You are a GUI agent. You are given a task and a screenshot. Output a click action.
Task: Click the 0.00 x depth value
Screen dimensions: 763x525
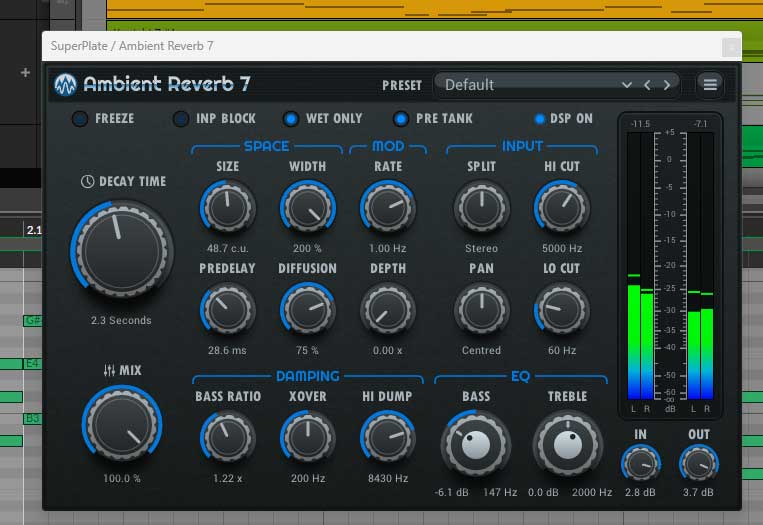pyautogui.click(x=387, y=350)
